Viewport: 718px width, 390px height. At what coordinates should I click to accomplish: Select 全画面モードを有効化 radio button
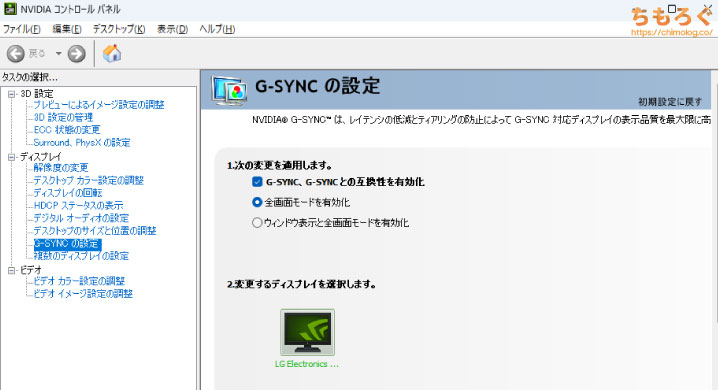(257, 202)
